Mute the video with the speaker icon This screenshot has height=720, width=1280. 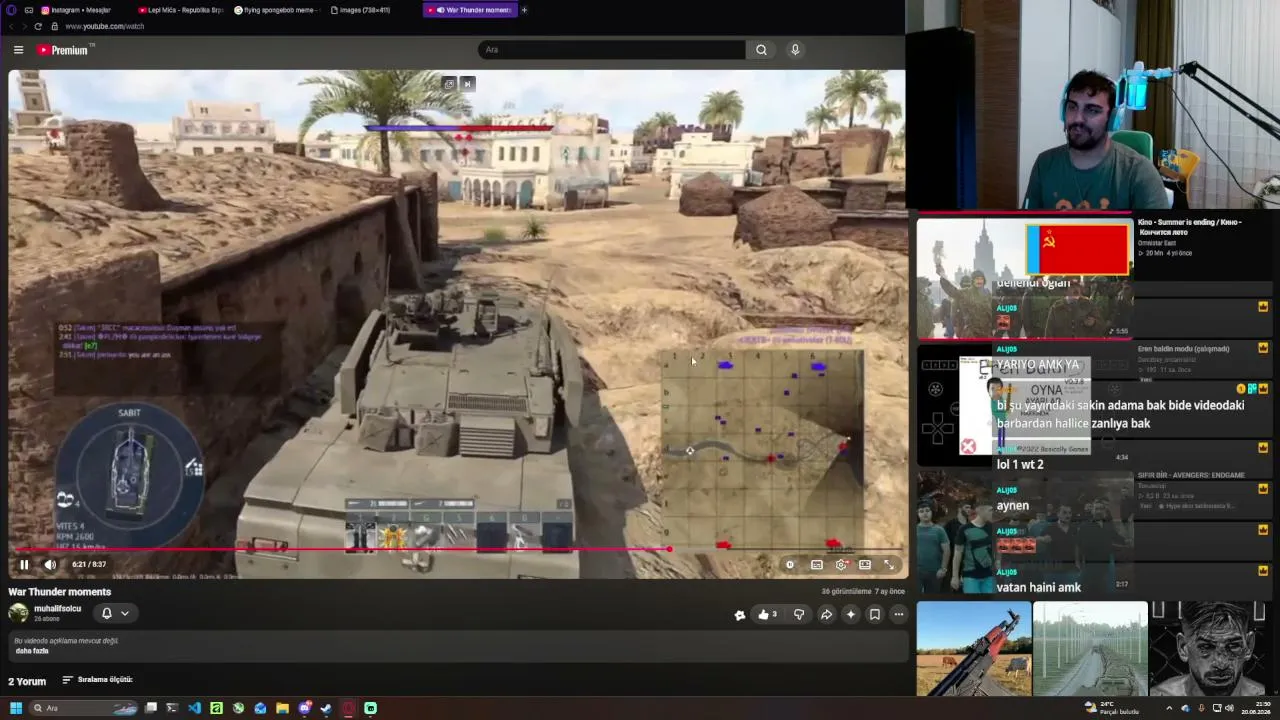pyautogui.click(x=50, y=564)
